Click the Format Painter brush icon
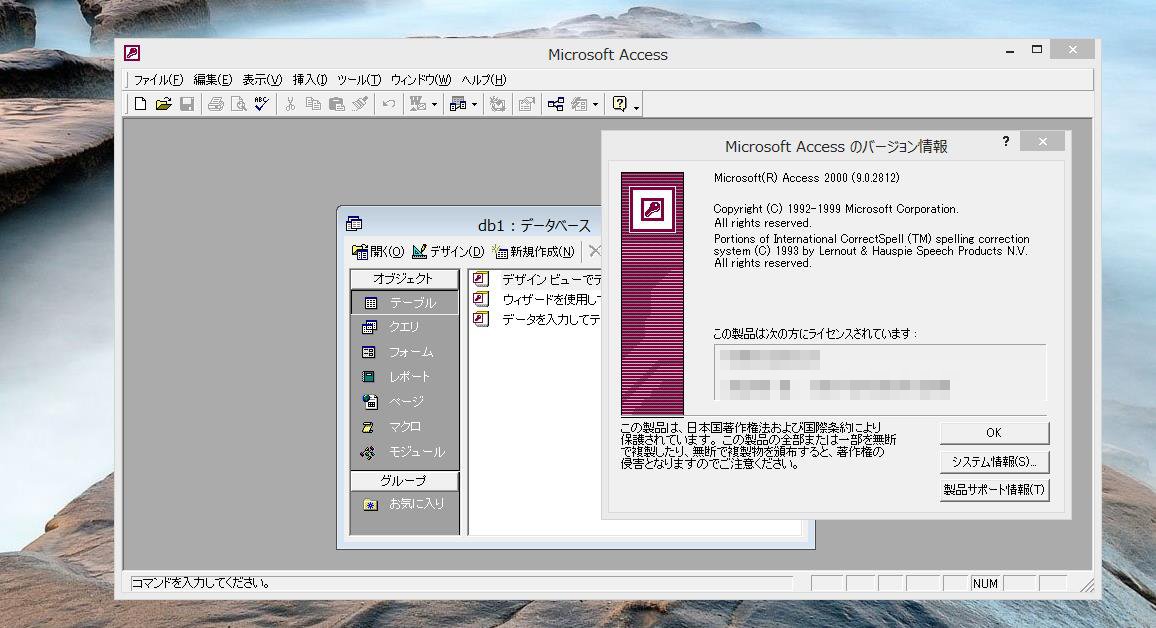Viewport: 1156px width, 628px height. tap(360, 104)
